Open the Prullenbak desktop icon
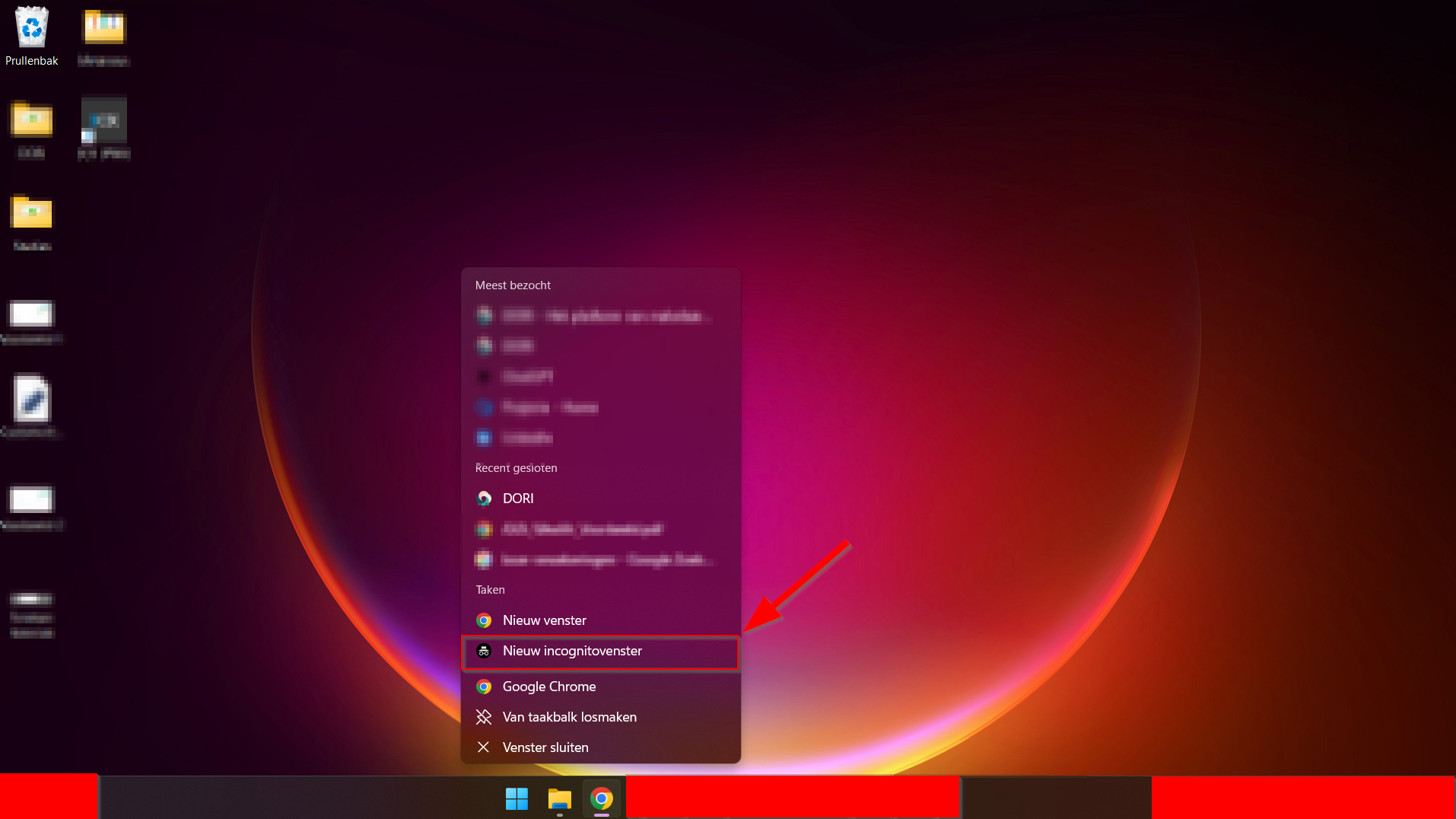This screenshot has width=1456, height=819. click(x=31, y=36)
